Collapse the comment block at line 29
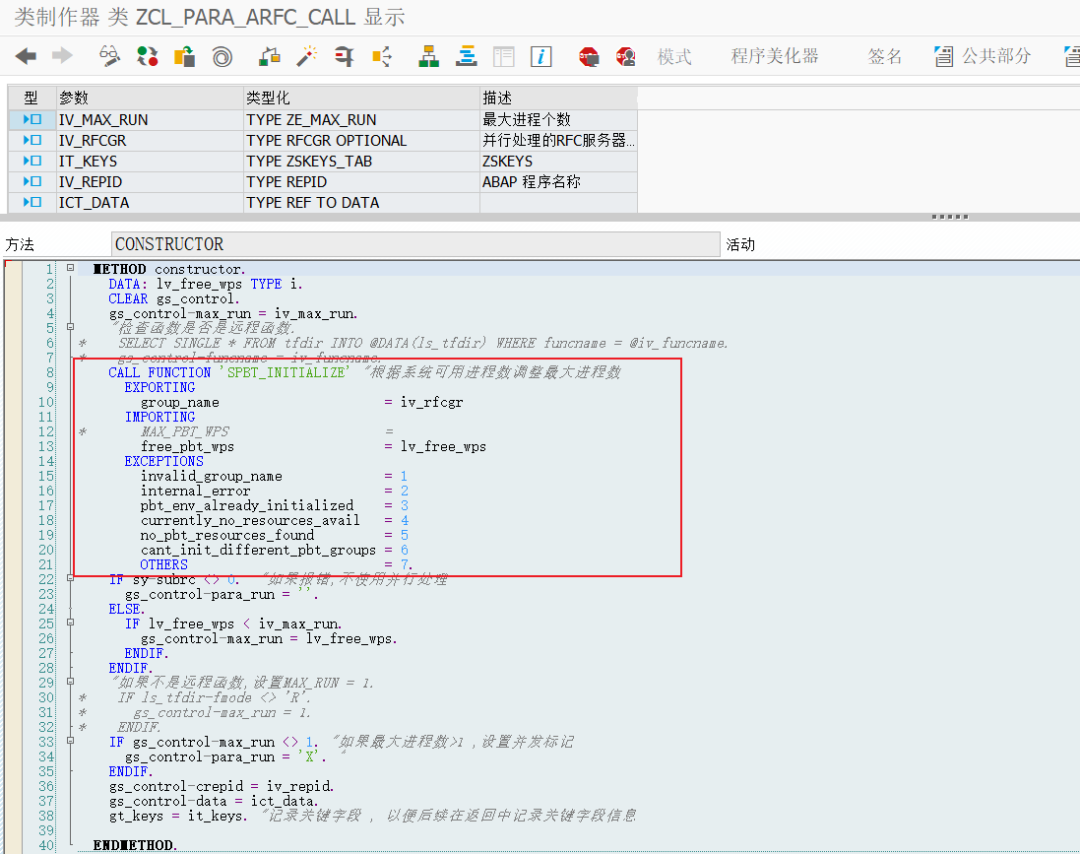Screen dimensions: 1080x854 point(70,681)
